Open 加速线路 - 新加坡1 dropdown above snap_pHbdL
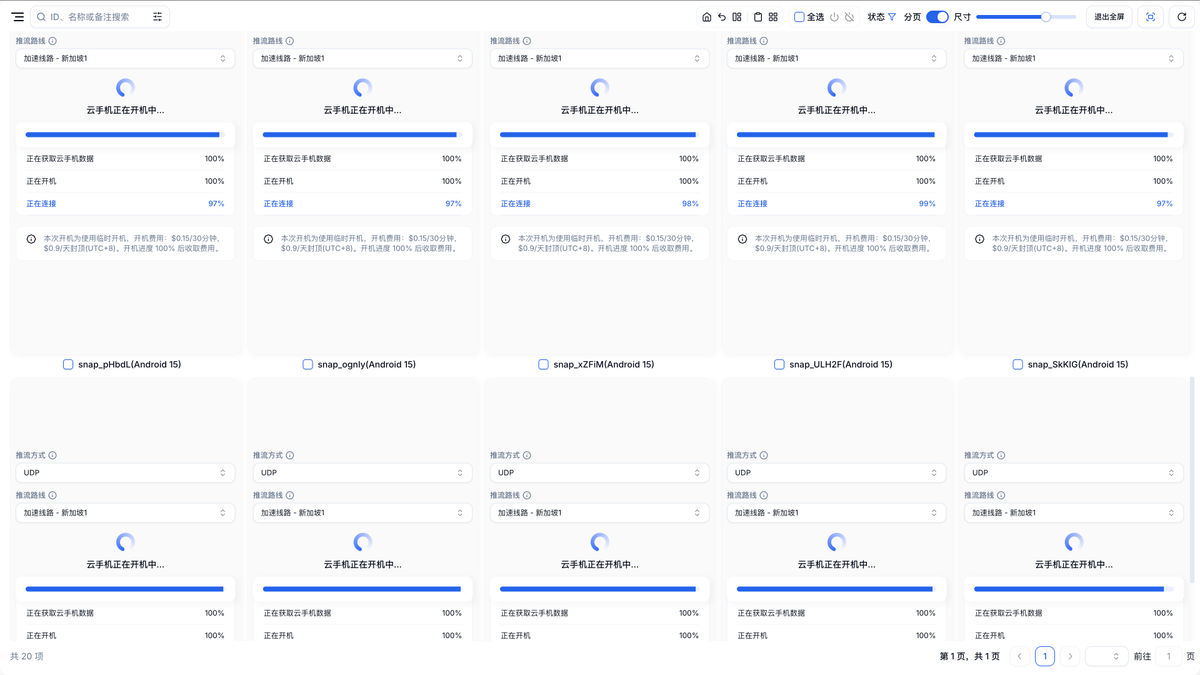 coord(125,59)
